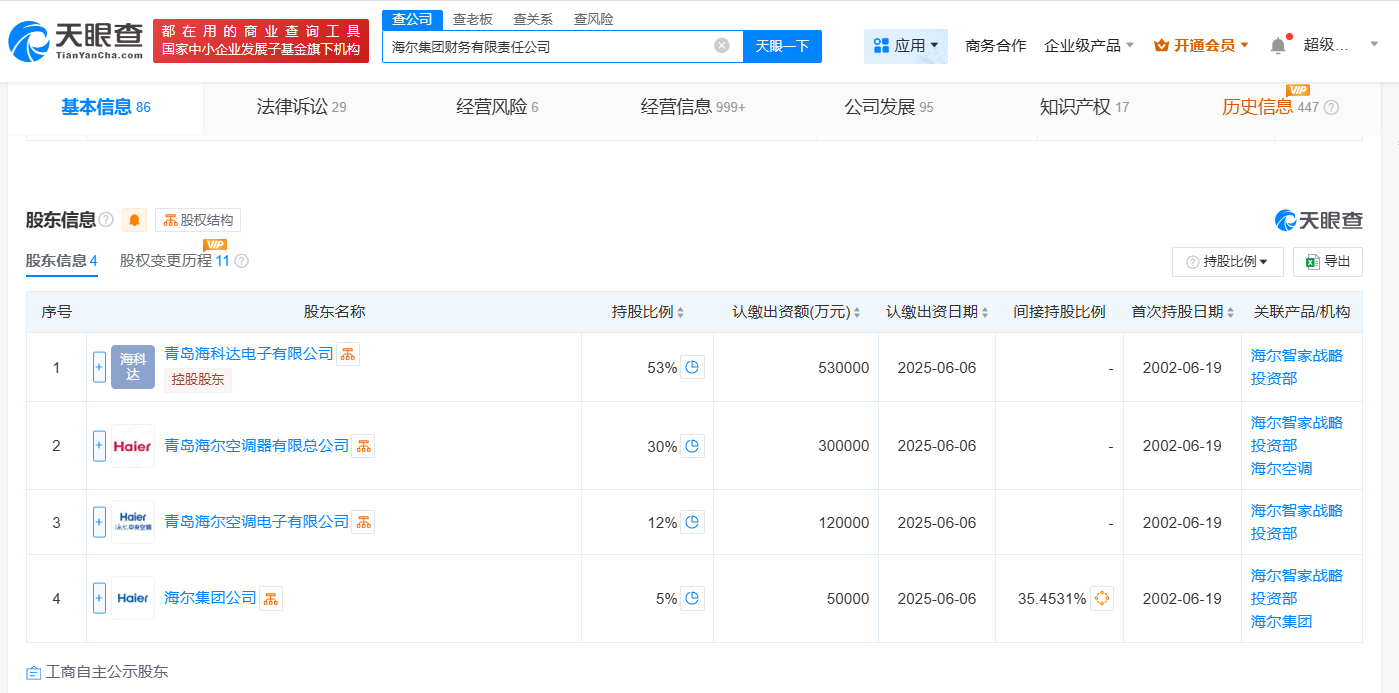This screenshot has width=1399, height=693.
Task: Open the notification bell in header
Action: (x=1278, y=45)
